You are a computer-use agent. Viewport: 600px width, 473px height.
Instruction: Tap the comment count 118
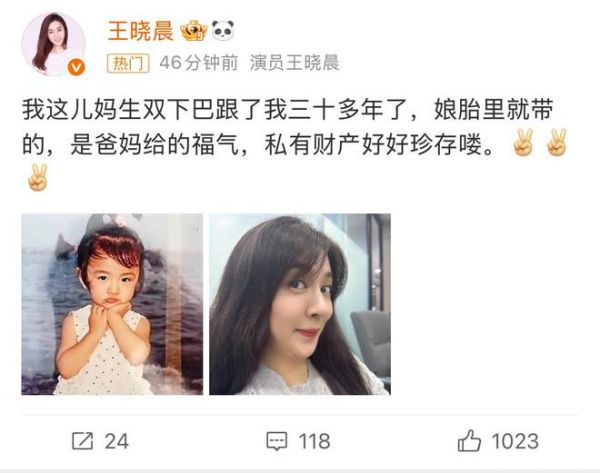click(315, 441)
